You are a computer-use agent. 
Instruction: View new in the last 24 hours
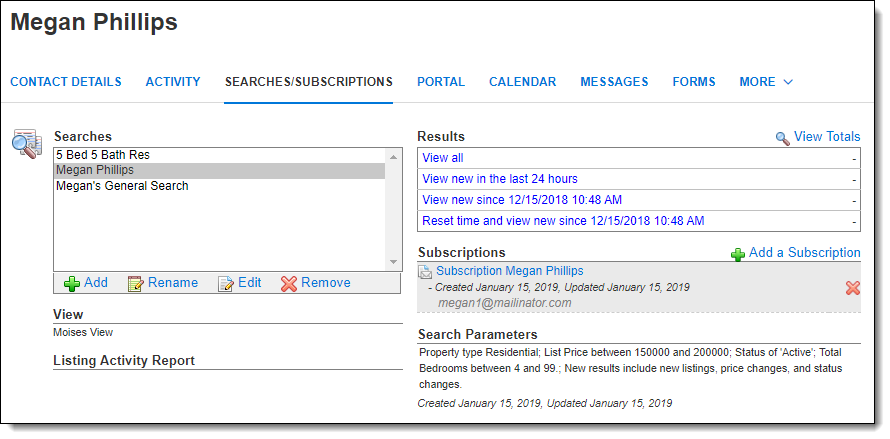click(x=500, y=179)
